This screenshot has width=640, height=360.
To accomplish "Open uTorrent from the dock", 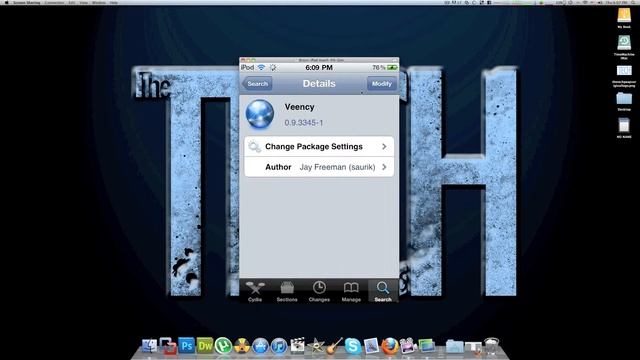I will [223, 346].
